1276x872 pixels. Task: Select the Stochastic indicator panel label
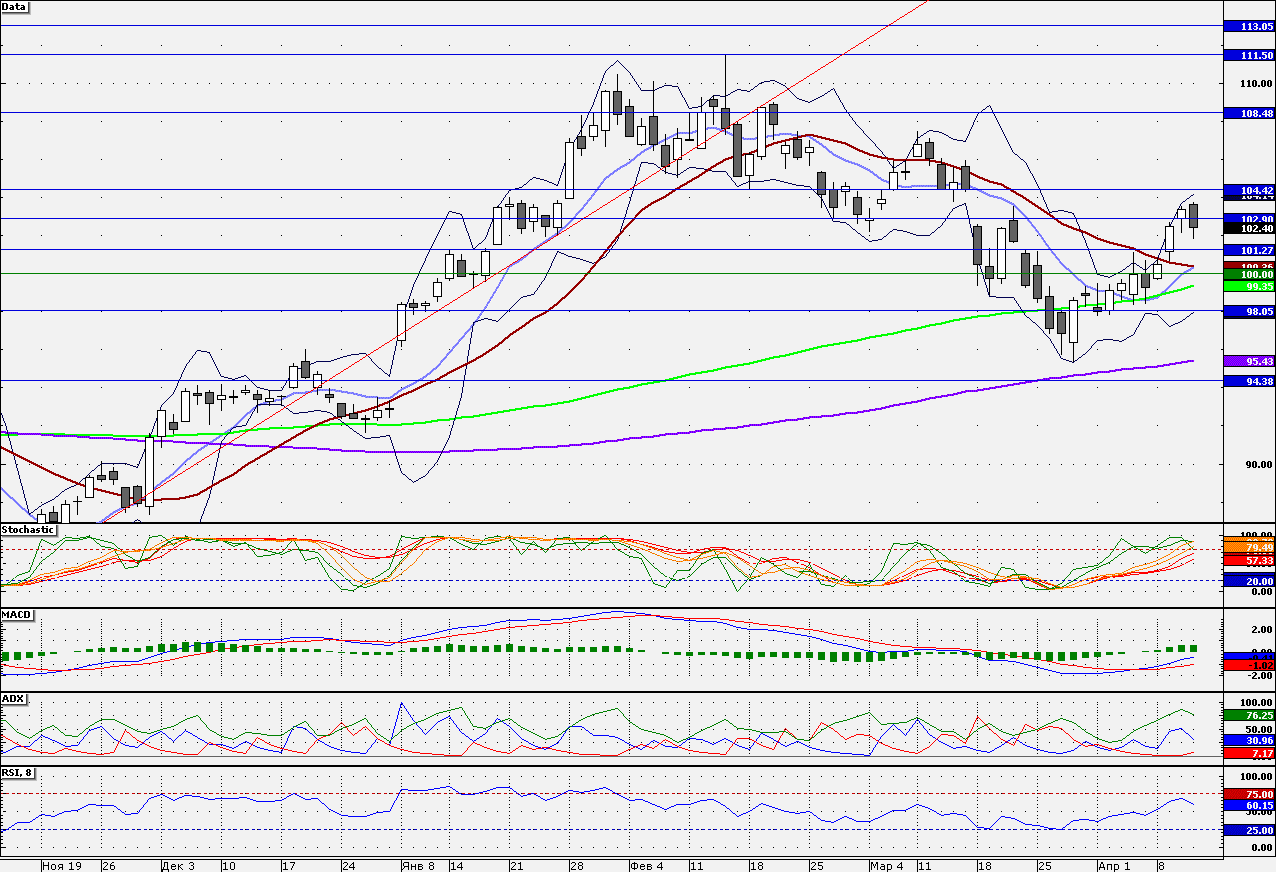28,529
